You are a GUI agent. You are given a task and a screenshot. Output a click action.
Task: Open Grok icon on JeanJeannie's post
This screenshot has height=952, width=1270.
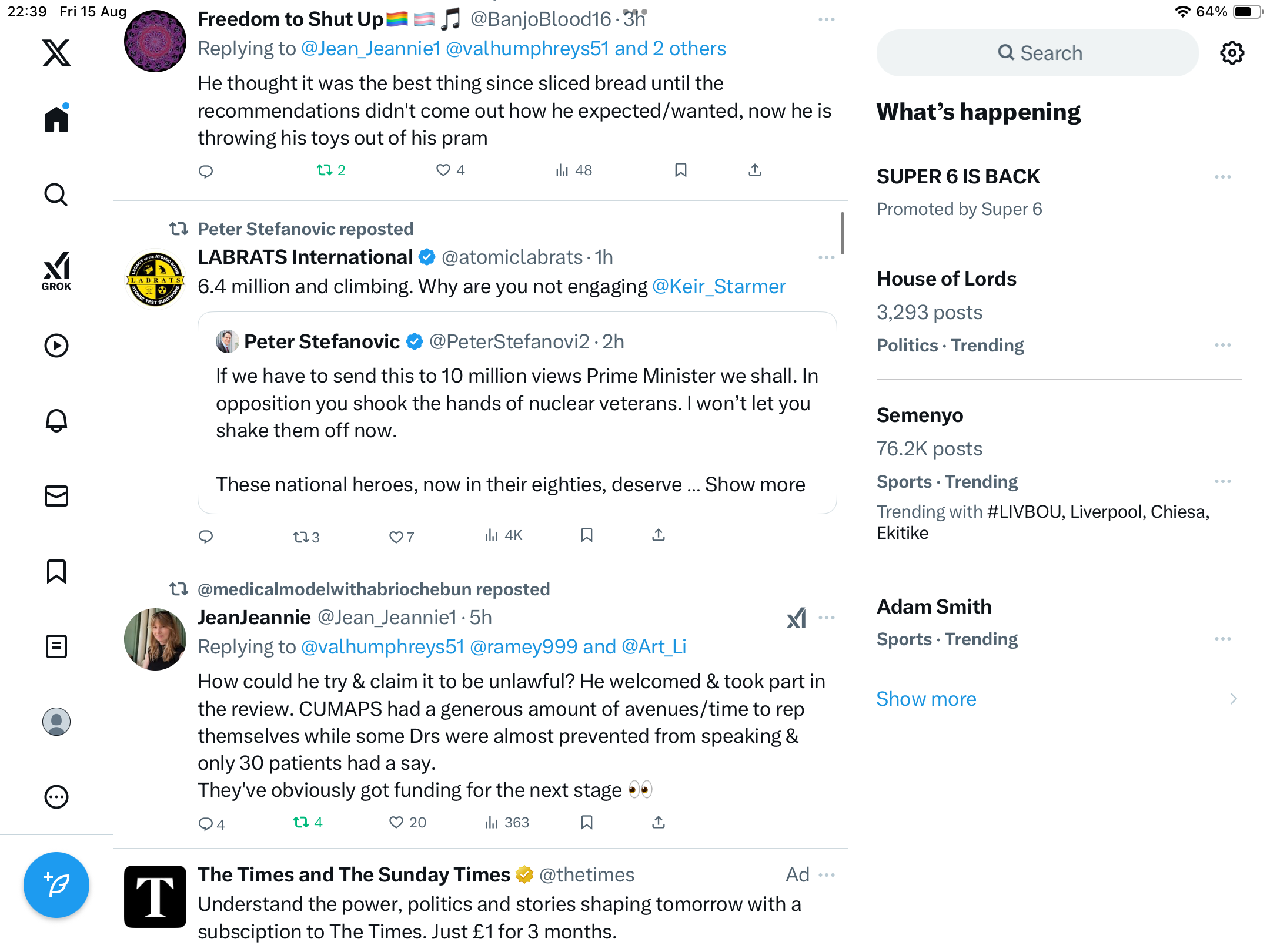click(796, 618)
